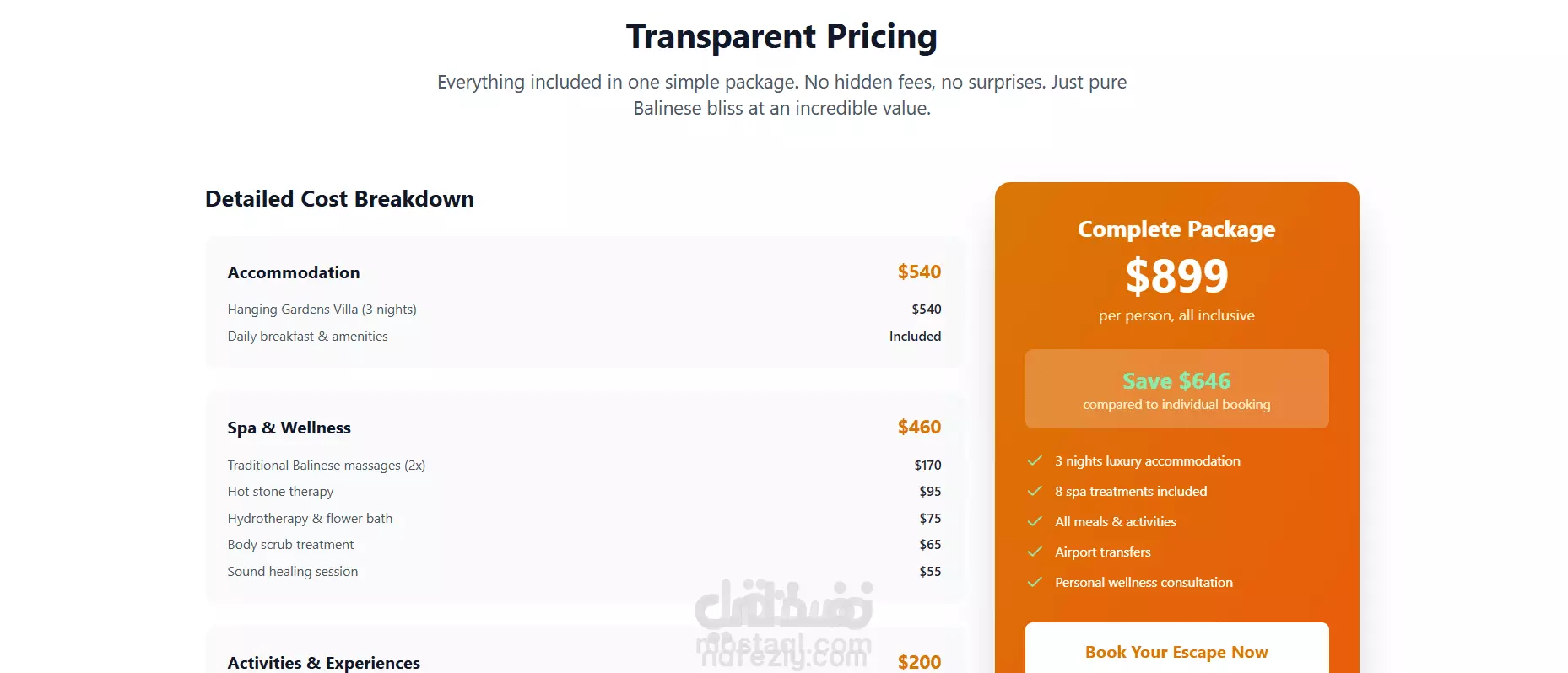Viewport: 1568px width, 673px height.
Task: Select the Detailed Cost Breakdown heading
Action: [x=339, y=199]
